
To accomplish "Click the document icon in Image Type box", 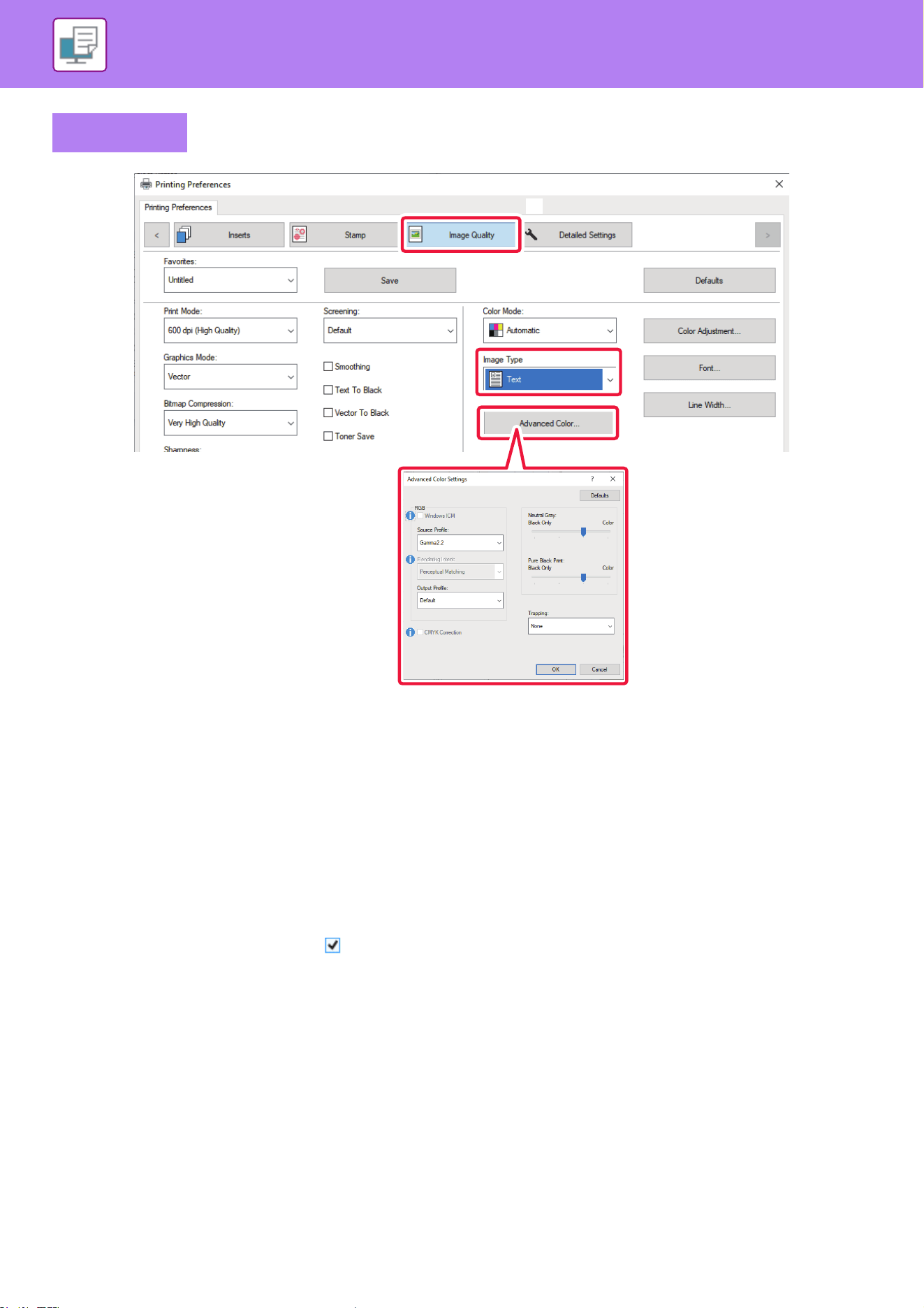I will (495, 379).
